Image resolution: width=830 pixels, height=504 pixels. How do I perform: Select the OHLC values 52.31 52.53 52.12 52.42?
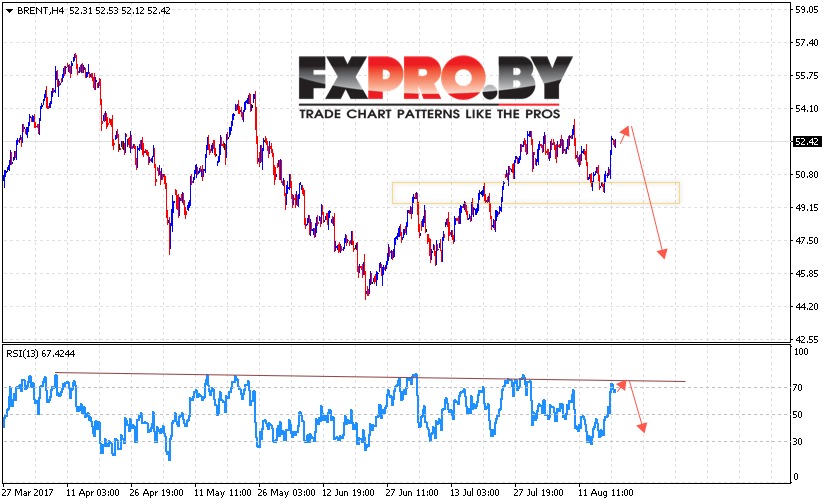[x=120, y=11]
